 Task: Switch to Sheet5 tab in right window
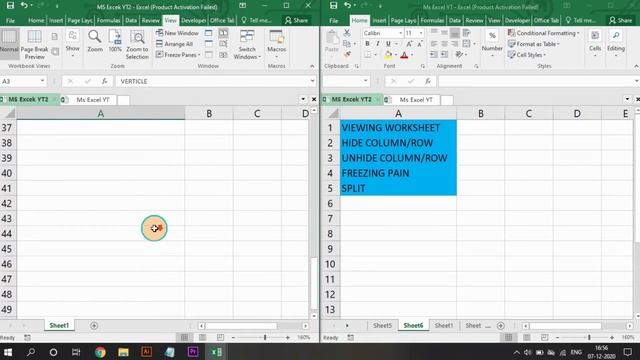tap(382, 325)
